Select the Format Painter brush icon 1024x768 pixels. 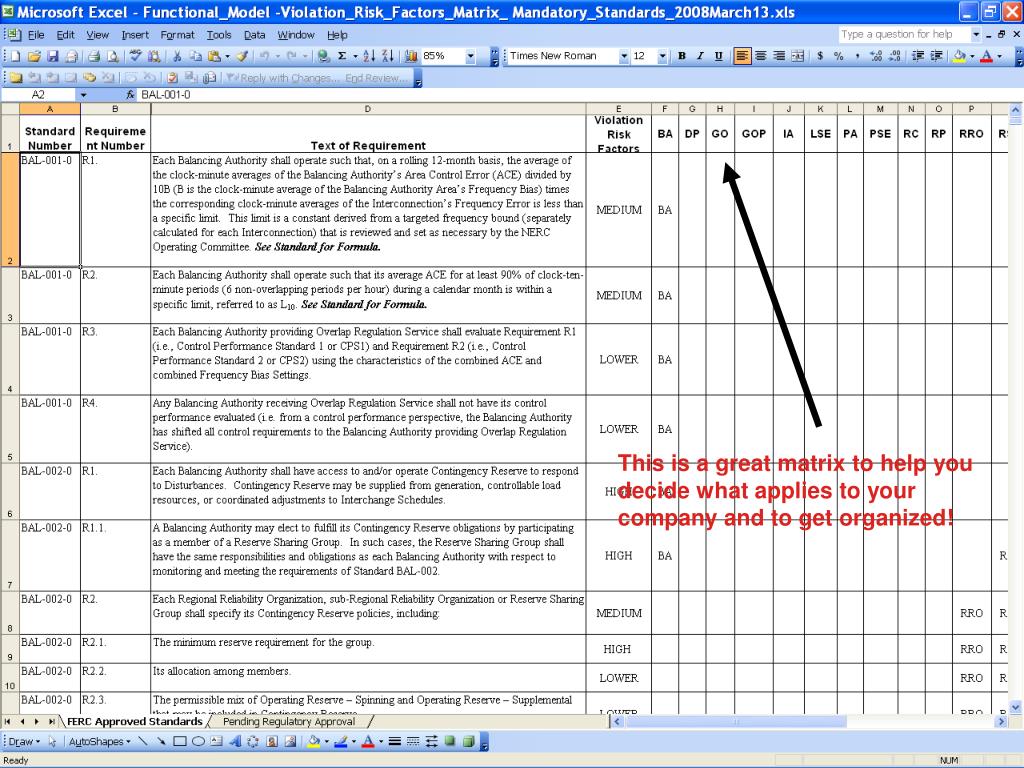tap(242, 57)
